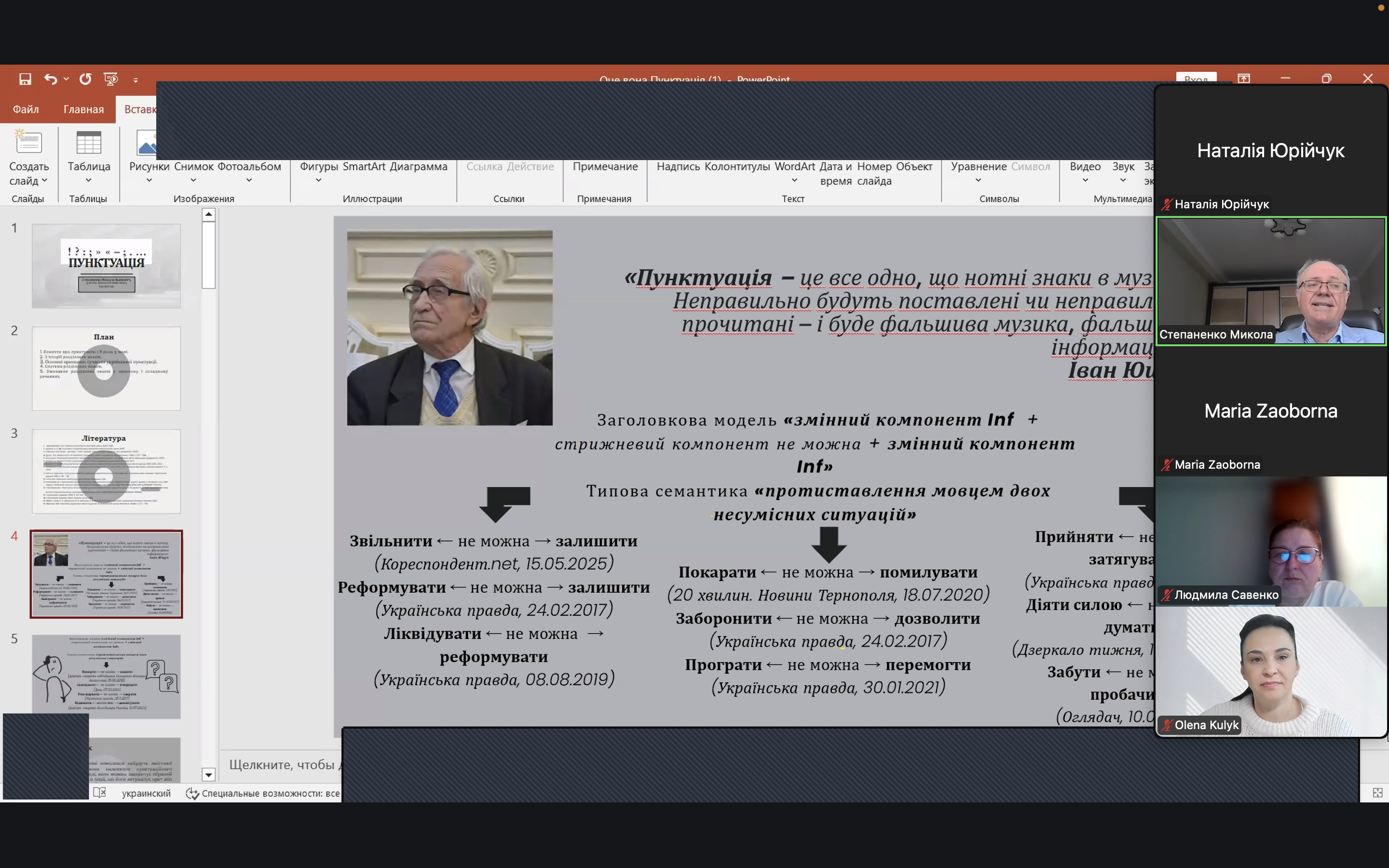Click fit-slide-to-window icon at bottom right
The height and width of the screenshot is (868, 1389).
1377,793
